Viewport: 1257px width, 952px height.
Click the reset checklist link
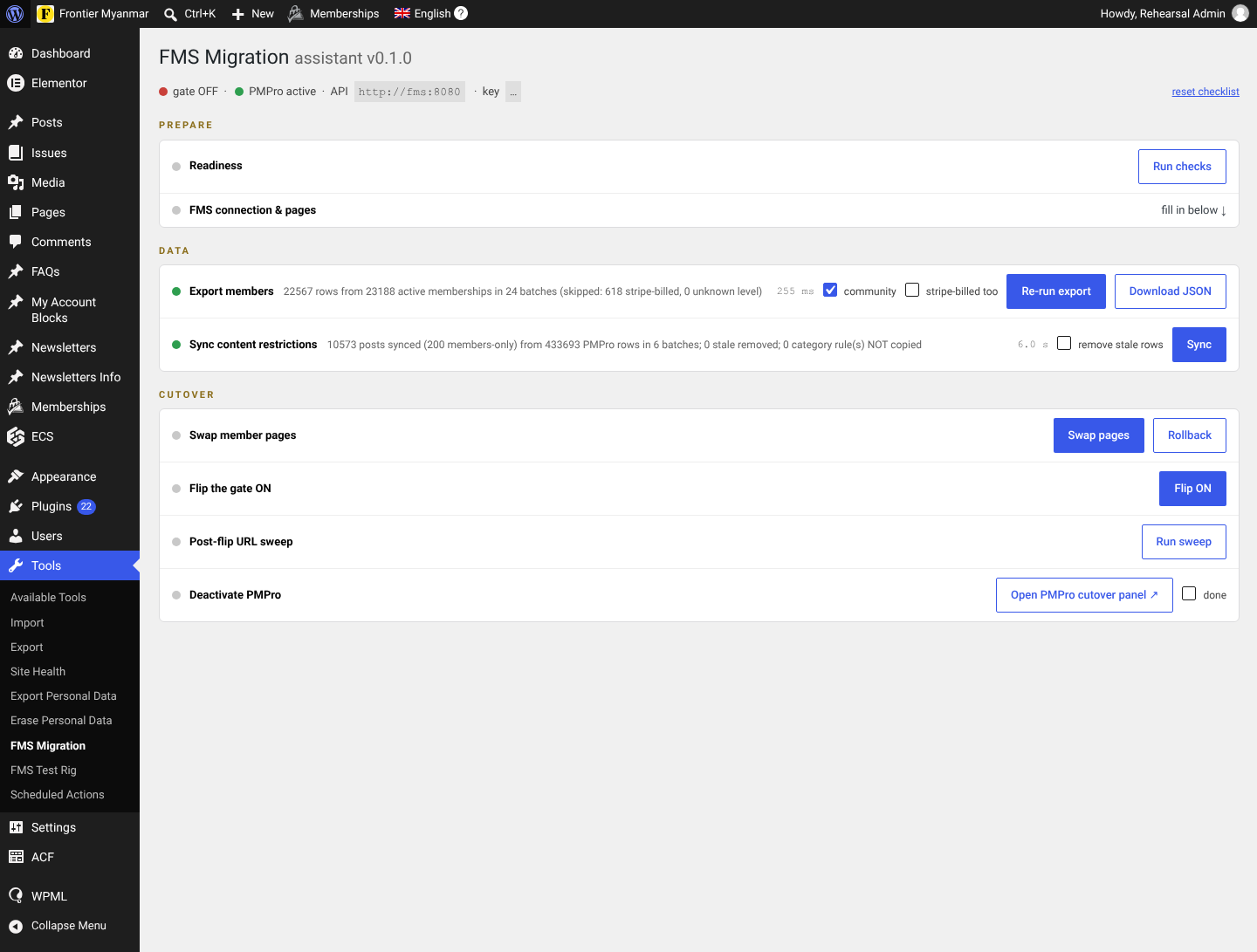coord(1205,92)
